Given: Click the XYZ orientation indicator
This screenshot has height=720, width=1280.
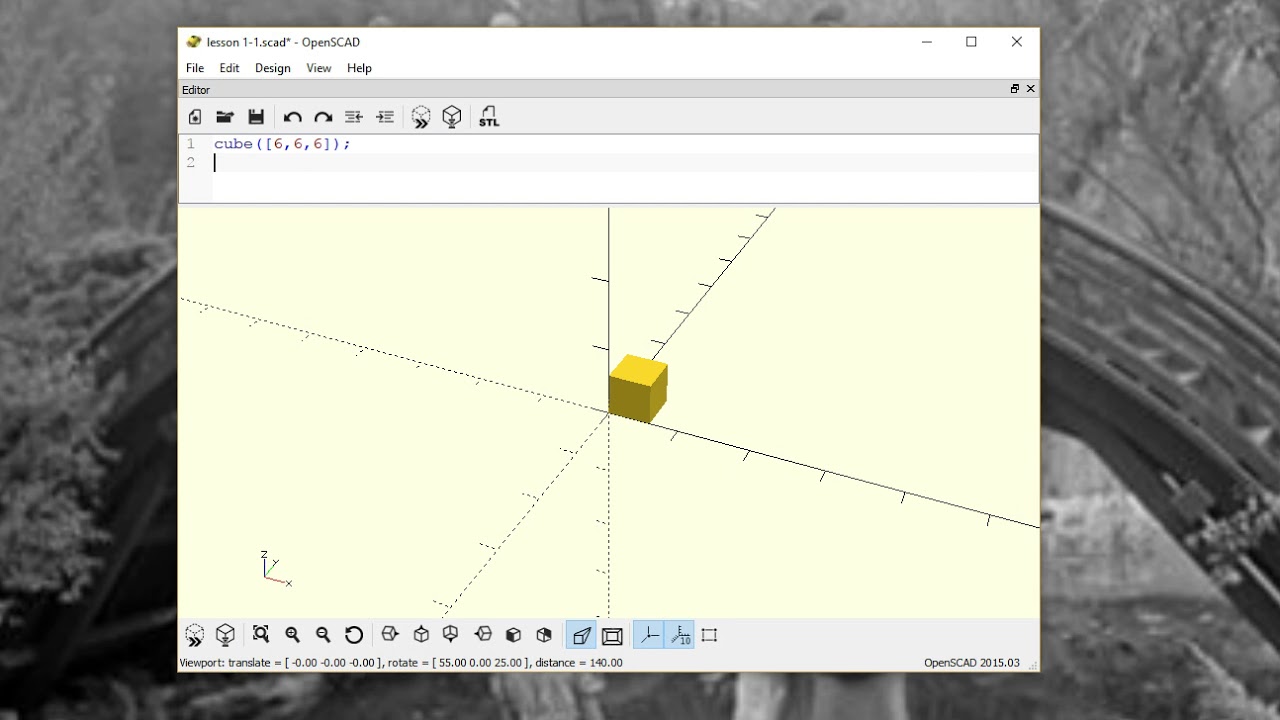Looking at the screenshot, I should pyautogui.click(x=275, y=569).
